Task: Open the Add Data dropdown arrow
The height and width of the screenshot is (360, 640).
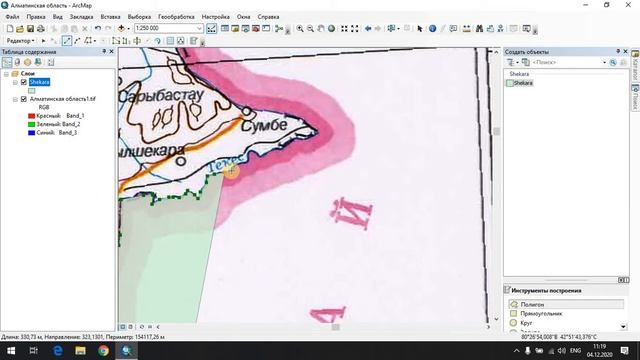Action: [x=128, y=29]
